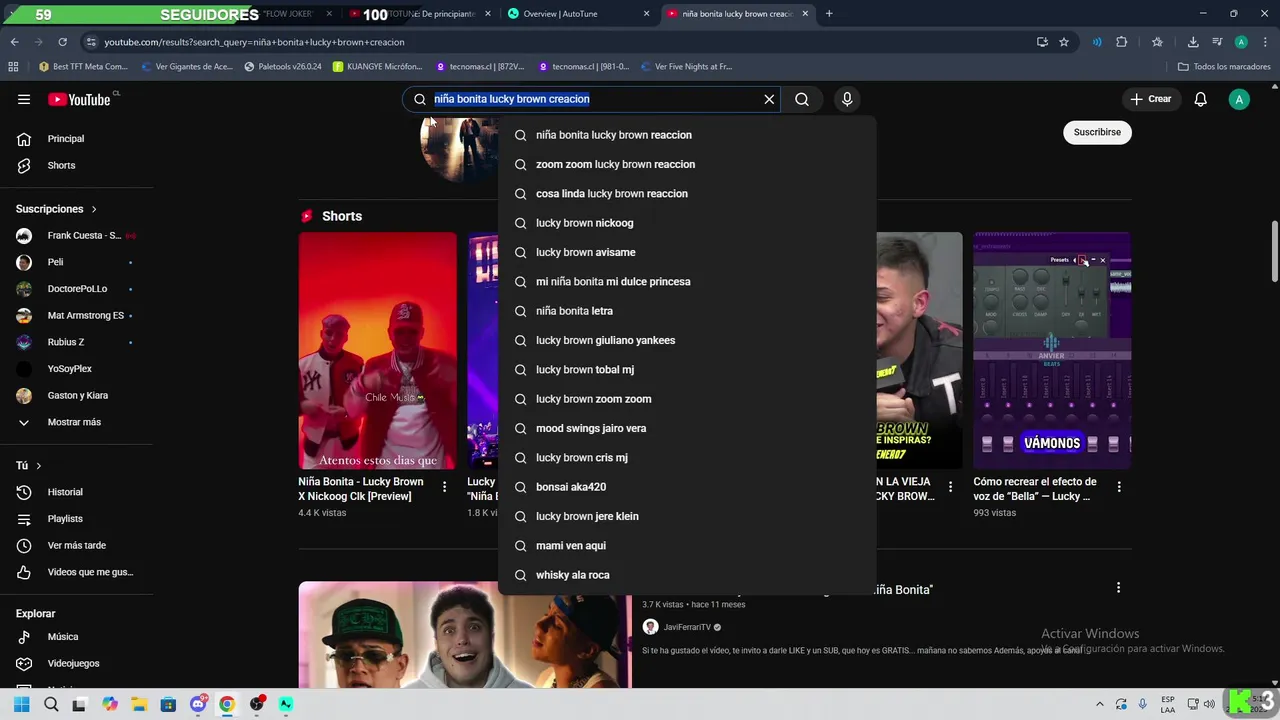Open Ver más tarde

76,546
